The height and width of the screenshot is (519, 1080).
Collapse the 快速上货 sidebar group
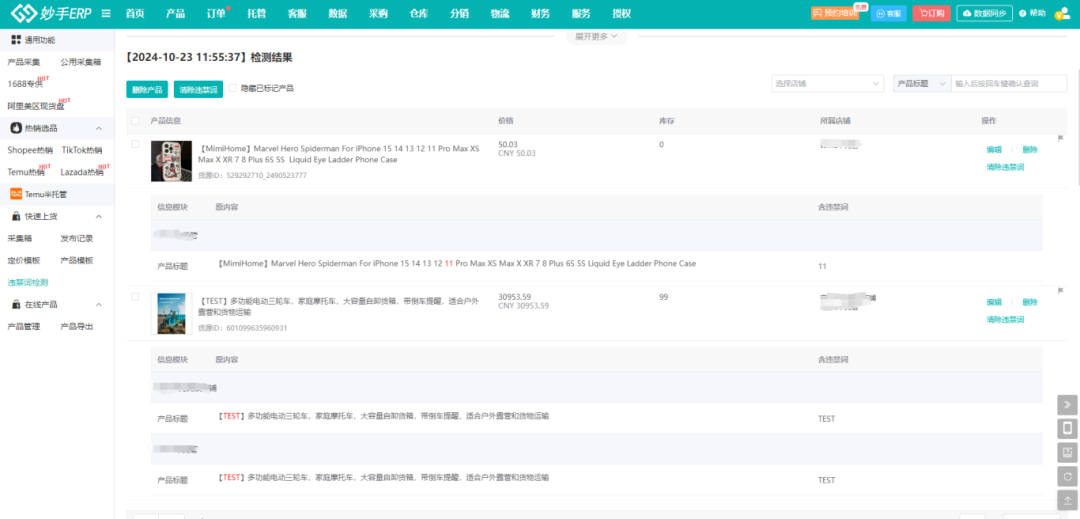point(98,217)
